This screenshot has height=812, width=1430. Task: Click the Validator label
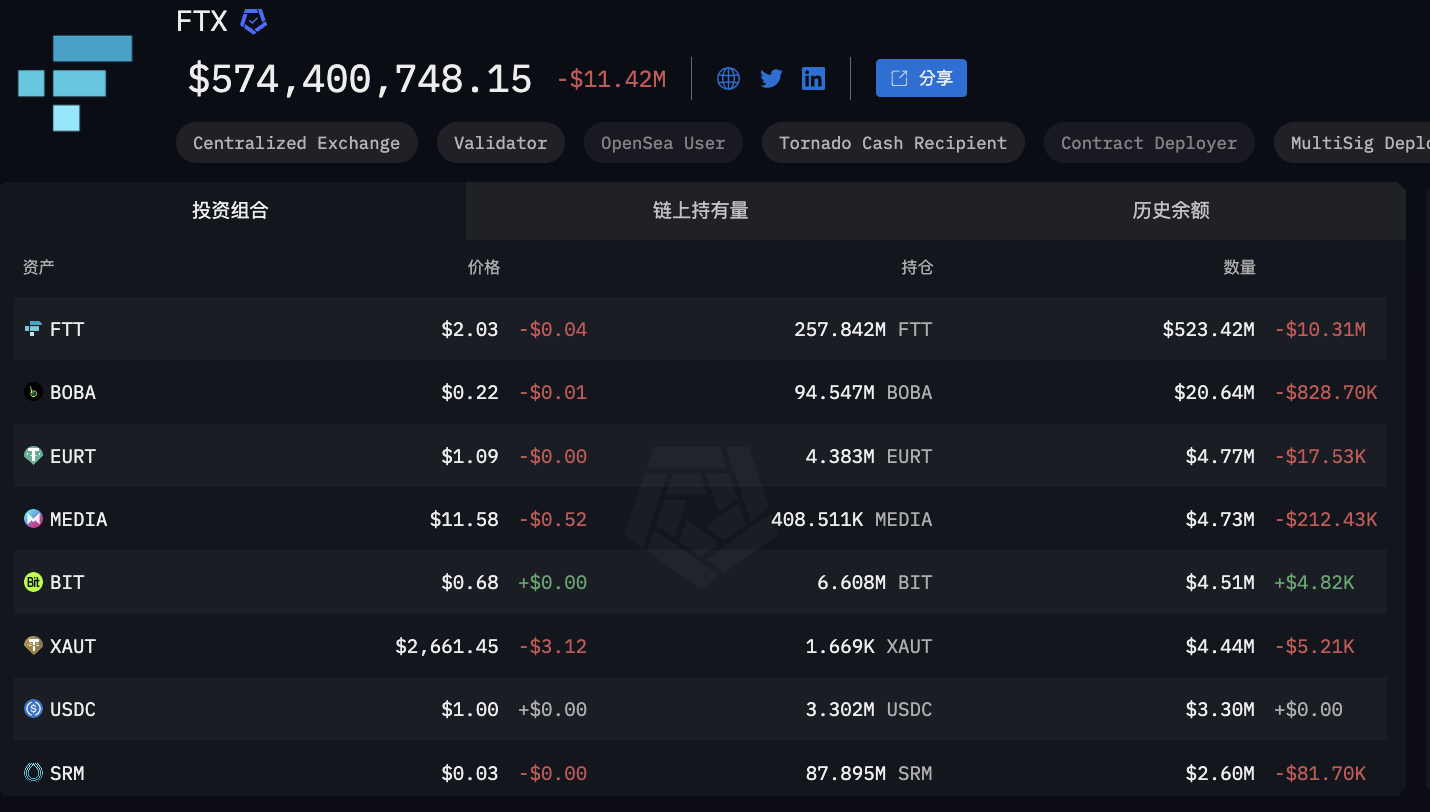click(500, 142)
